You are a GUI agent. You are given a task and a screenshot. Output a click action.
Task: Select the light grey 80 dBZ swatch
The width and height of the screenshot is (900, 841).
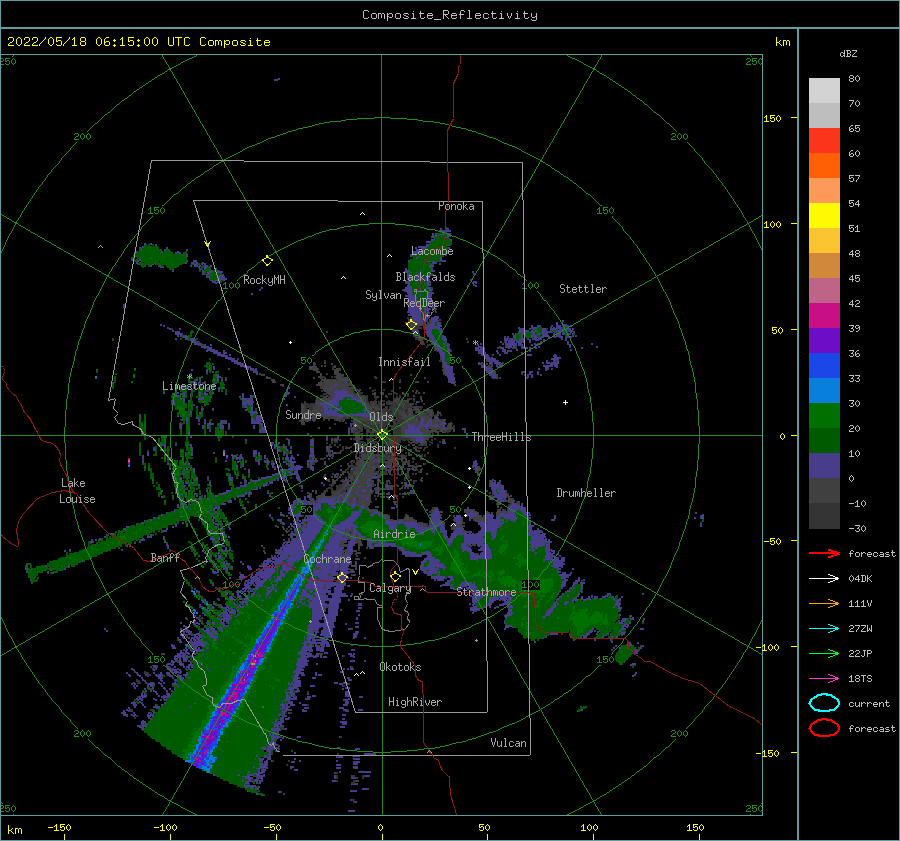[824, 91]
